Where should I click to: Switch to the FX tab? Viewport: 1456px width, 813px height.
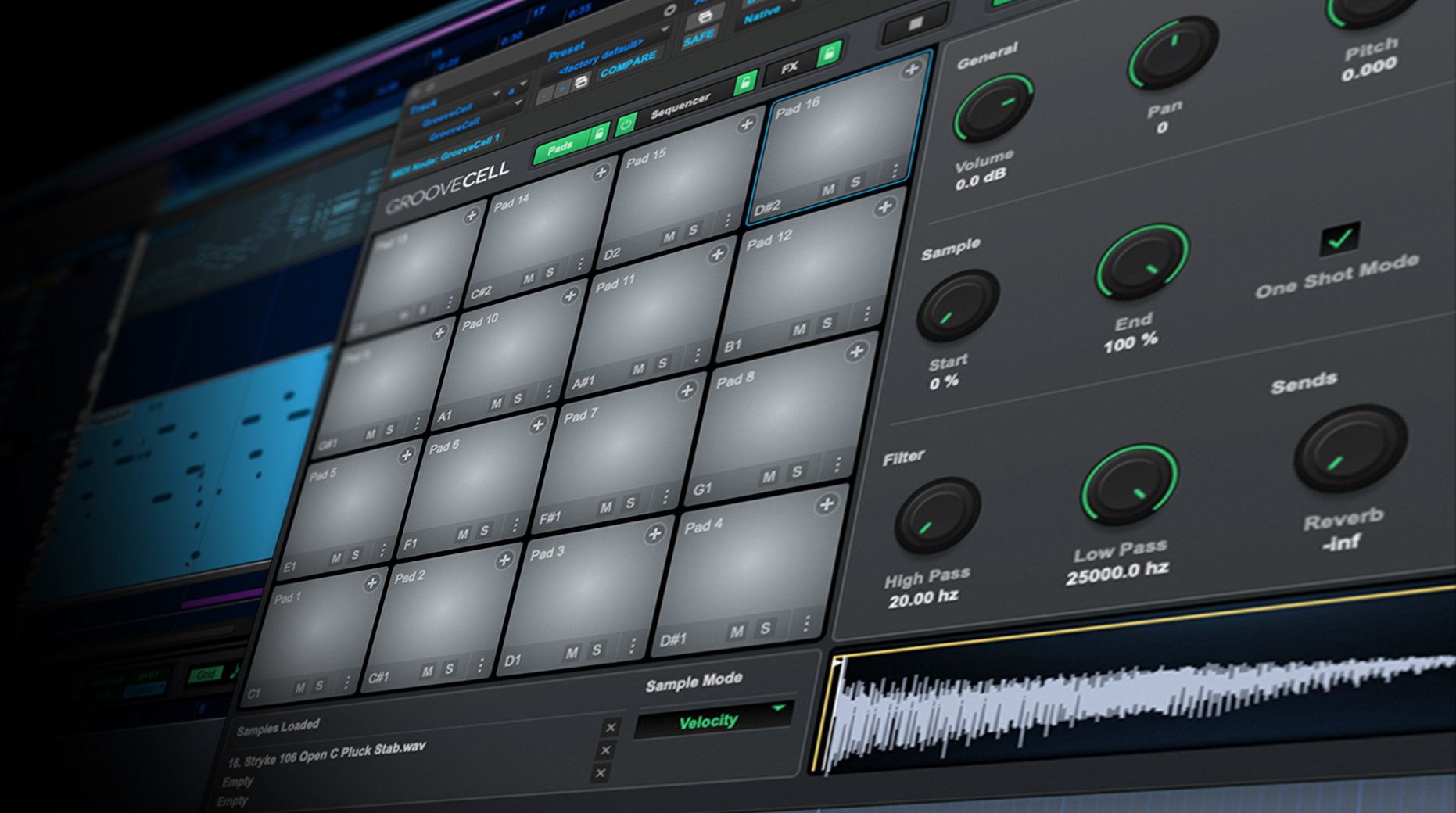(790, 67)
